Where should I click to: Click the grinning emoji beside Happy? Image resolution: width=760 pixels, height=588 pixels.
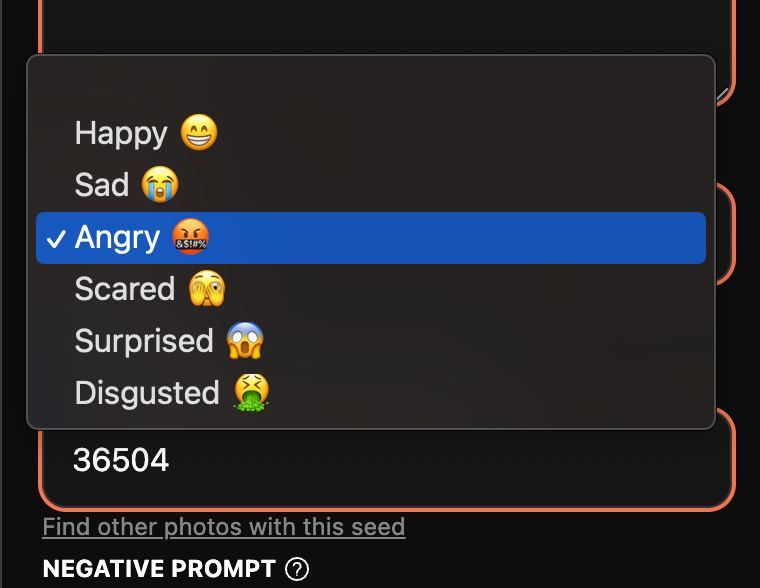pyautogui.click(x=199, y=132)
